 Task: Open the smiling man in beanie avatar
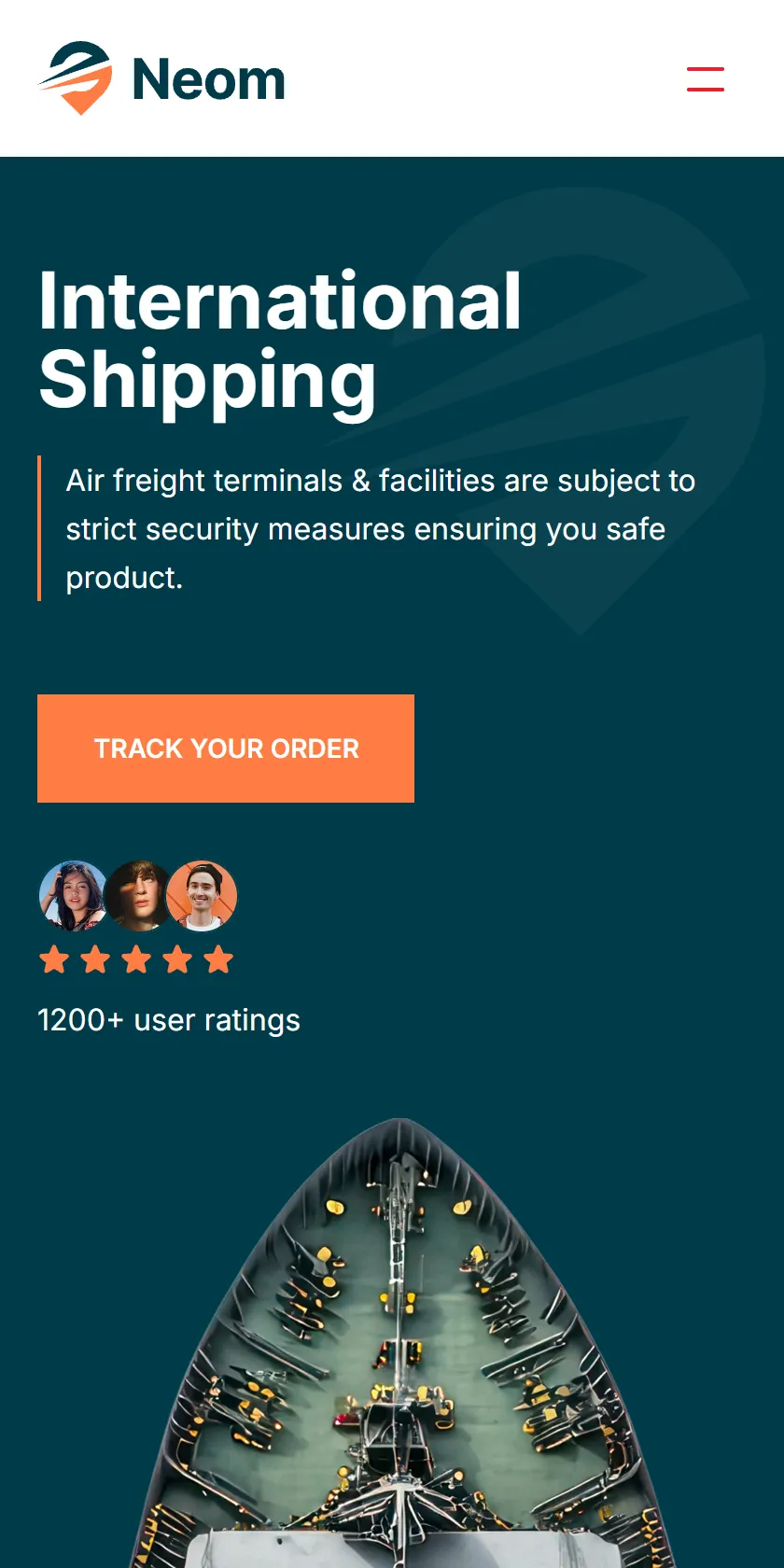(x=202, y=896)
